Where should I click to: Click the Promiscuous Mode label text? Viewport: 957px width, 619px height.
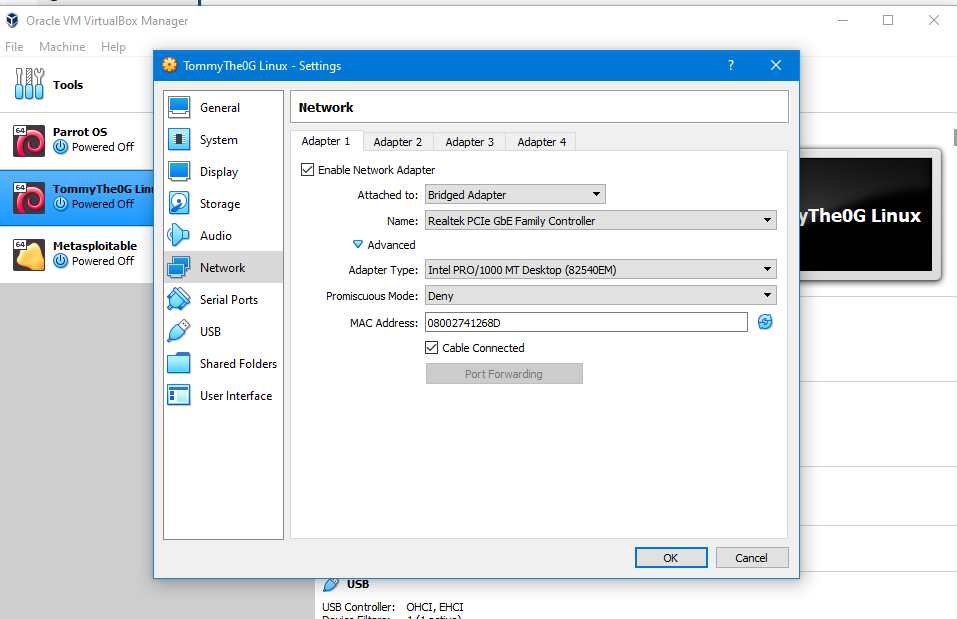click(372, 296)
